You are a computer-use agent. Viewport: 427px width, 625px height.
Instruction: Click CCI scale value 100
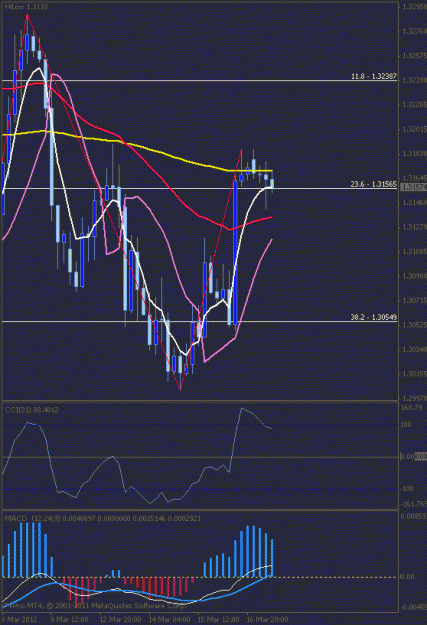point(406,425)
